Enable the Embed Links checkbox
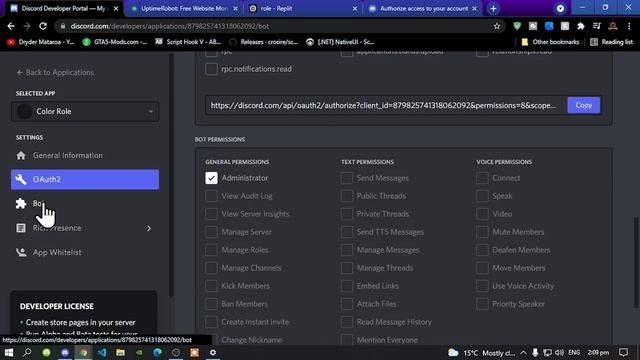Viewport: 640px width, 360px height. pos(347,286)
